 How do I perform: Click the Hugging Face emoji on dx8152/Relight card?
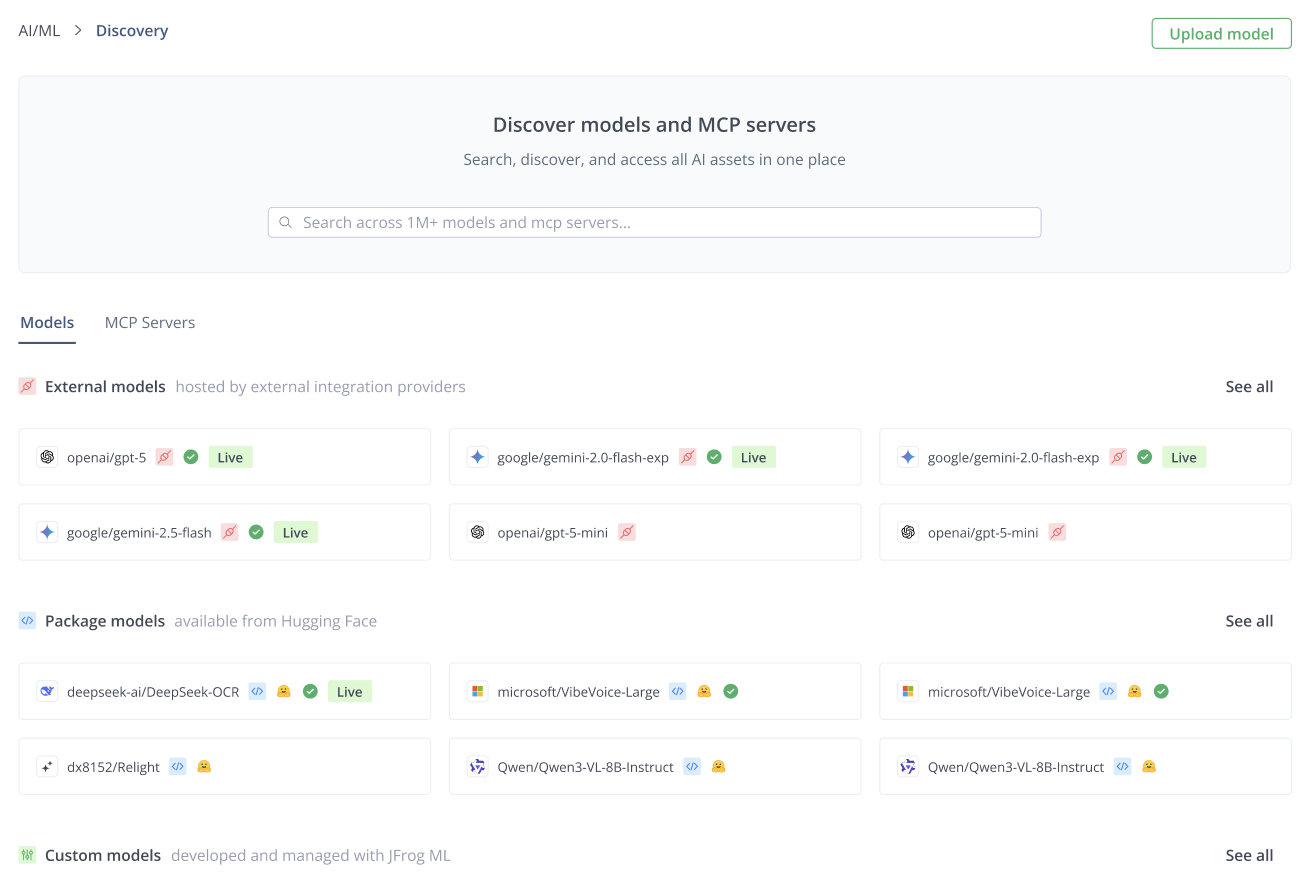click(x=204, y=767)
